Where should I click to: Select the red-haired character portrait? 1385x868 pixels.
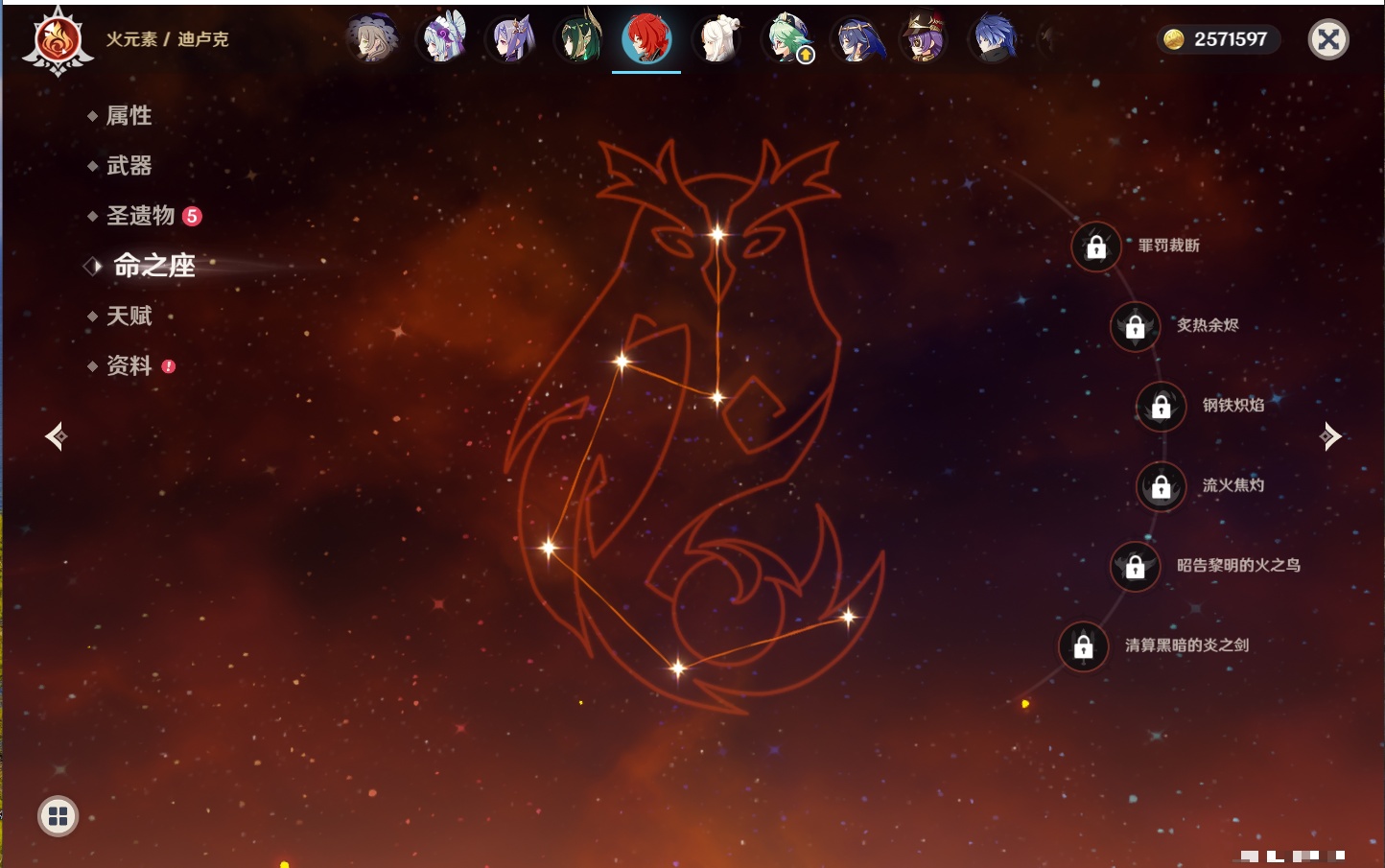click(646, 39)
